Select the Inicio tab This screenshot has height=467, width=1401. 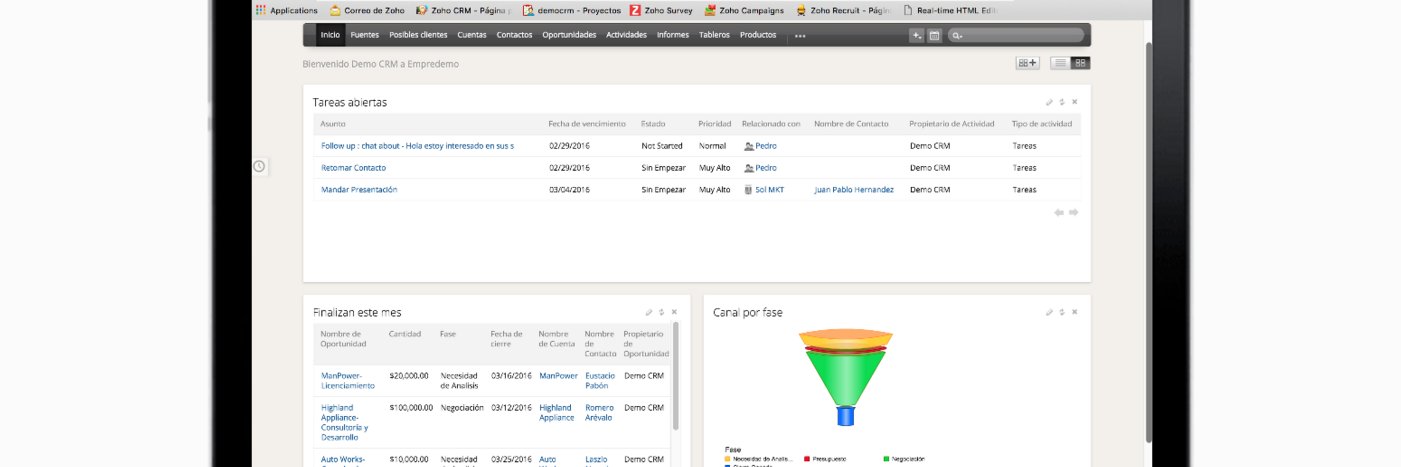click(x=330, y=35)
